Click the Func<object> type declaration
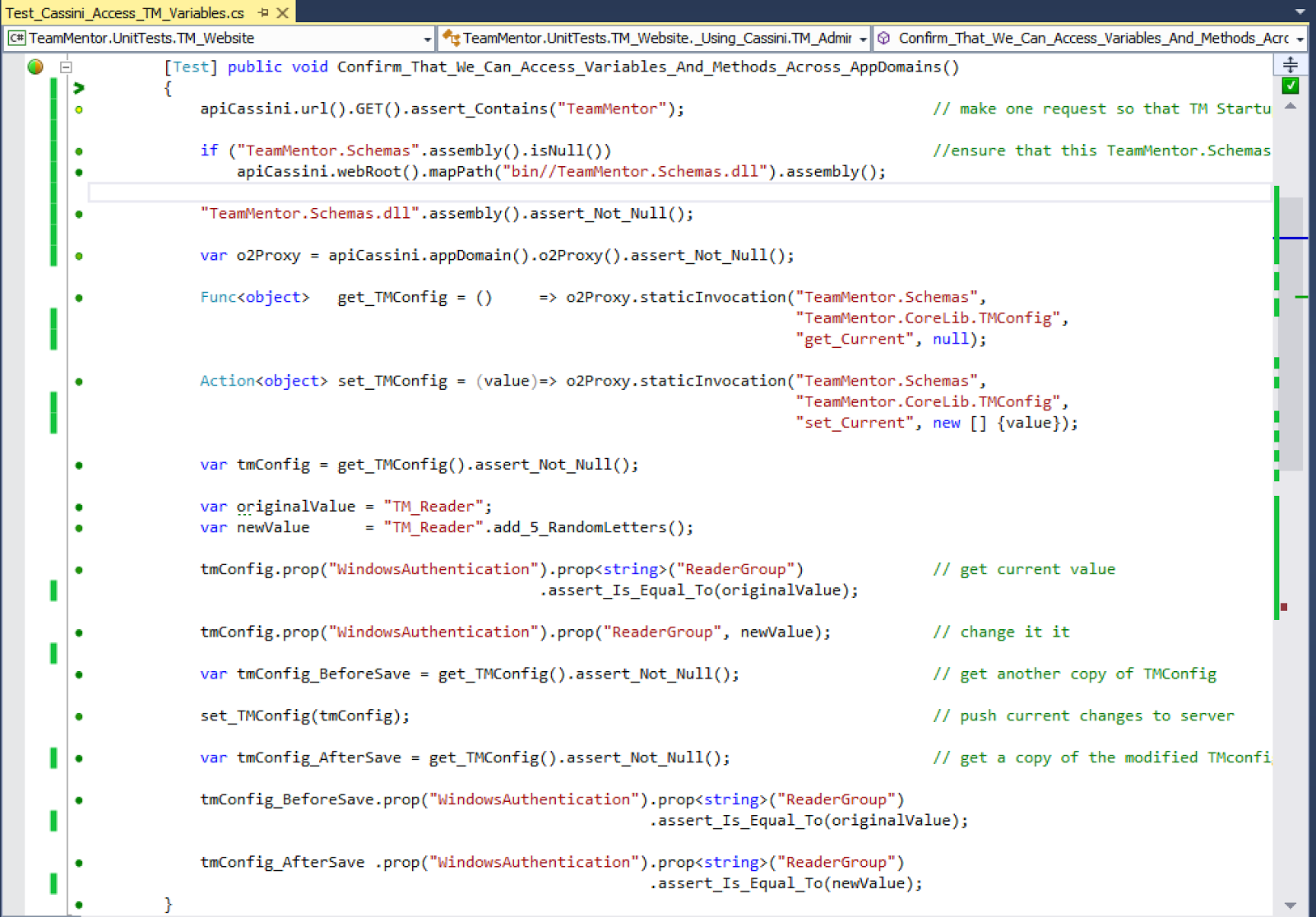The height and width of the screenshot is (917, 1316). tap(255, 297)
